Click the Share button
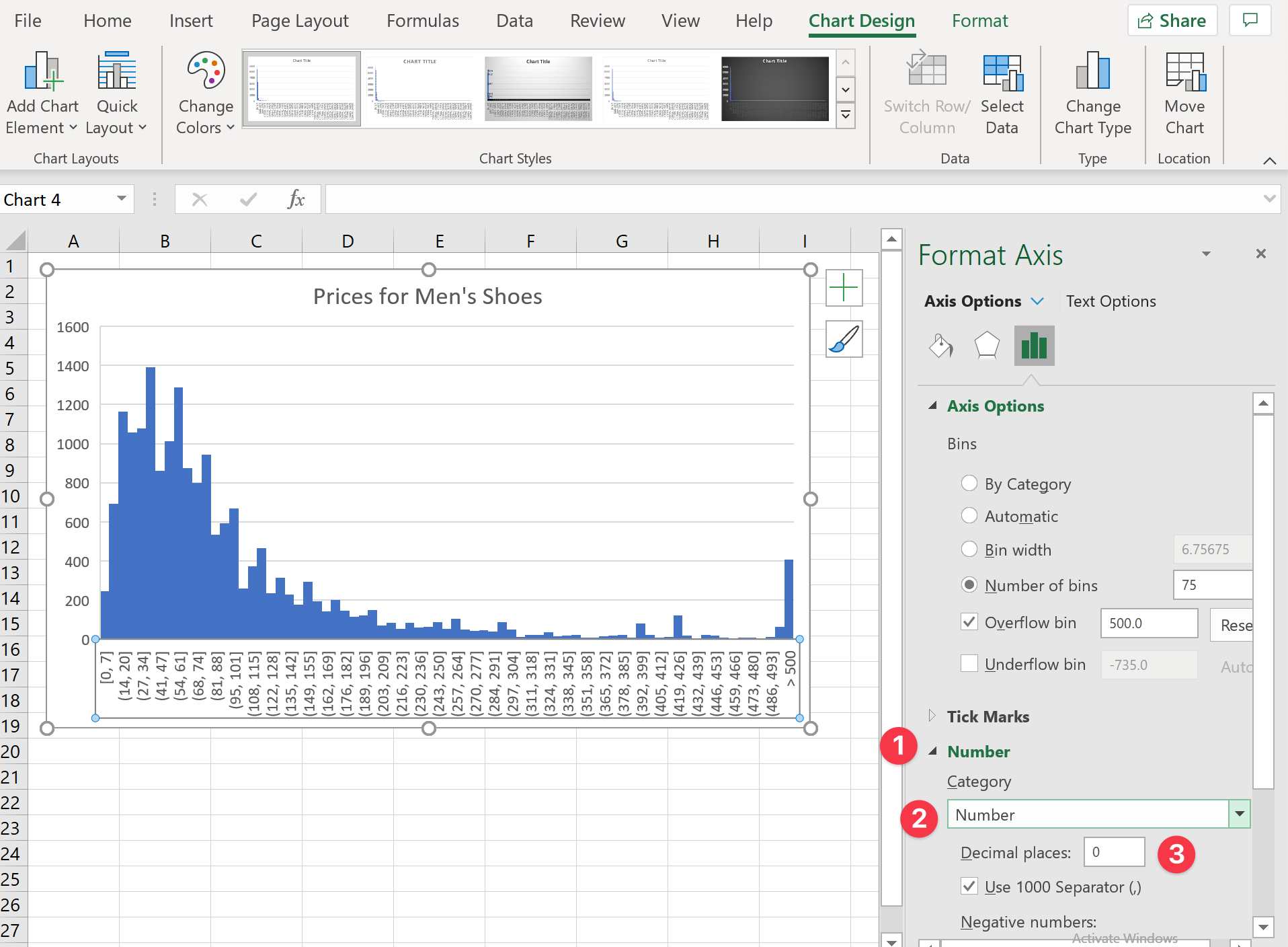Image resolution: width=1288 pixels, height=947 pixels. coord(1172,21)
